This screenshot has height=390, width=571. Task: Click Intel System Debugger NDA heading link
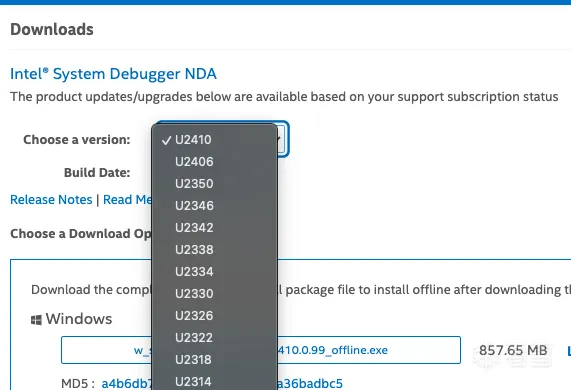113,74
